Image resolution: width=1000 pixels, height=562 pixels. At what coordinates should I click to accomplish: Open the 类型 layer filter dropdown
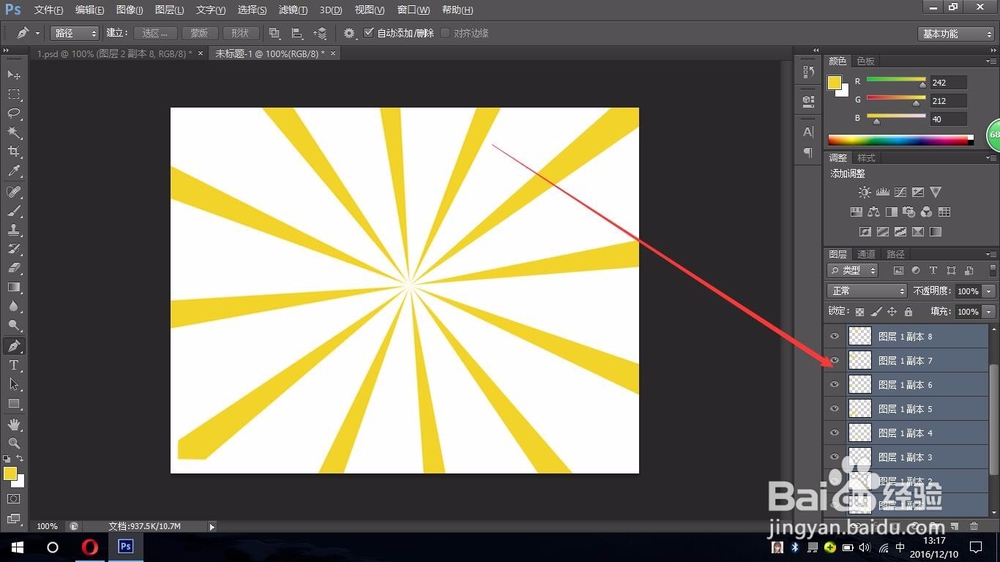pyautogui.click(x=853, y=270)
